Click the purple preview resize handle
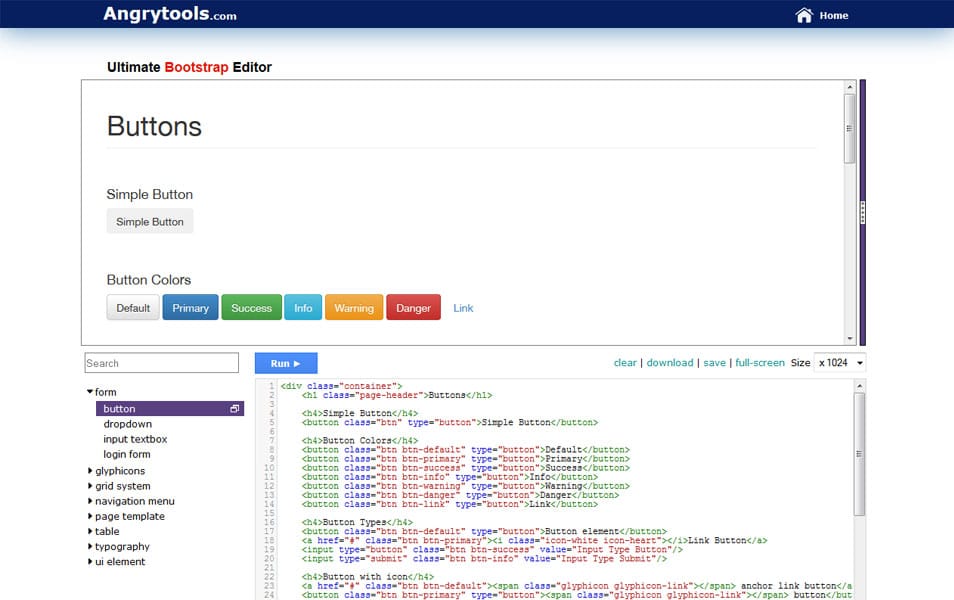Viewport: 954px width, 600px height. point(863,212)
